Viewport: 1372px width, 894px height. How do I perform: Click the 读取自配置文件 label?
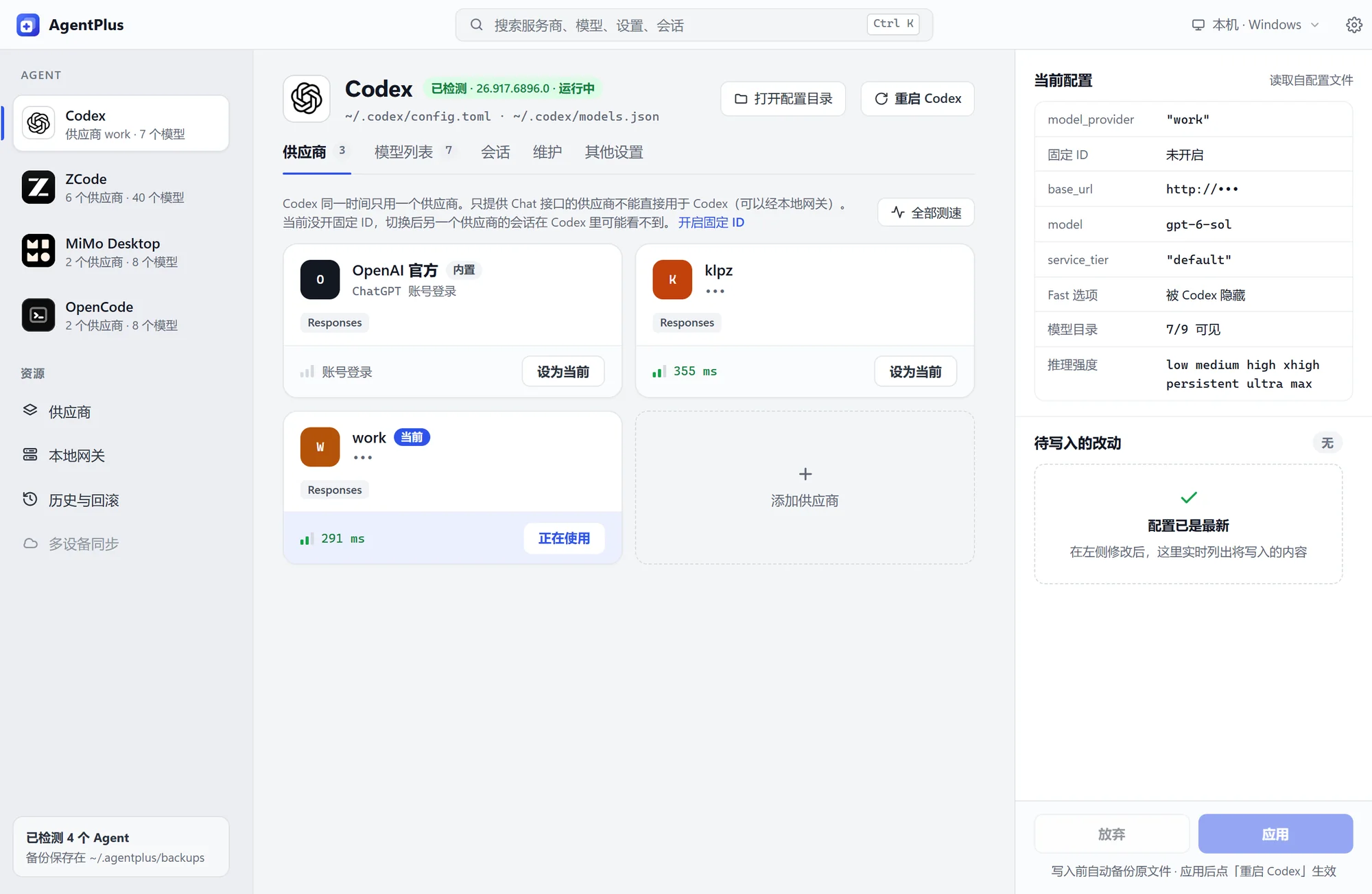(1311, 80)
